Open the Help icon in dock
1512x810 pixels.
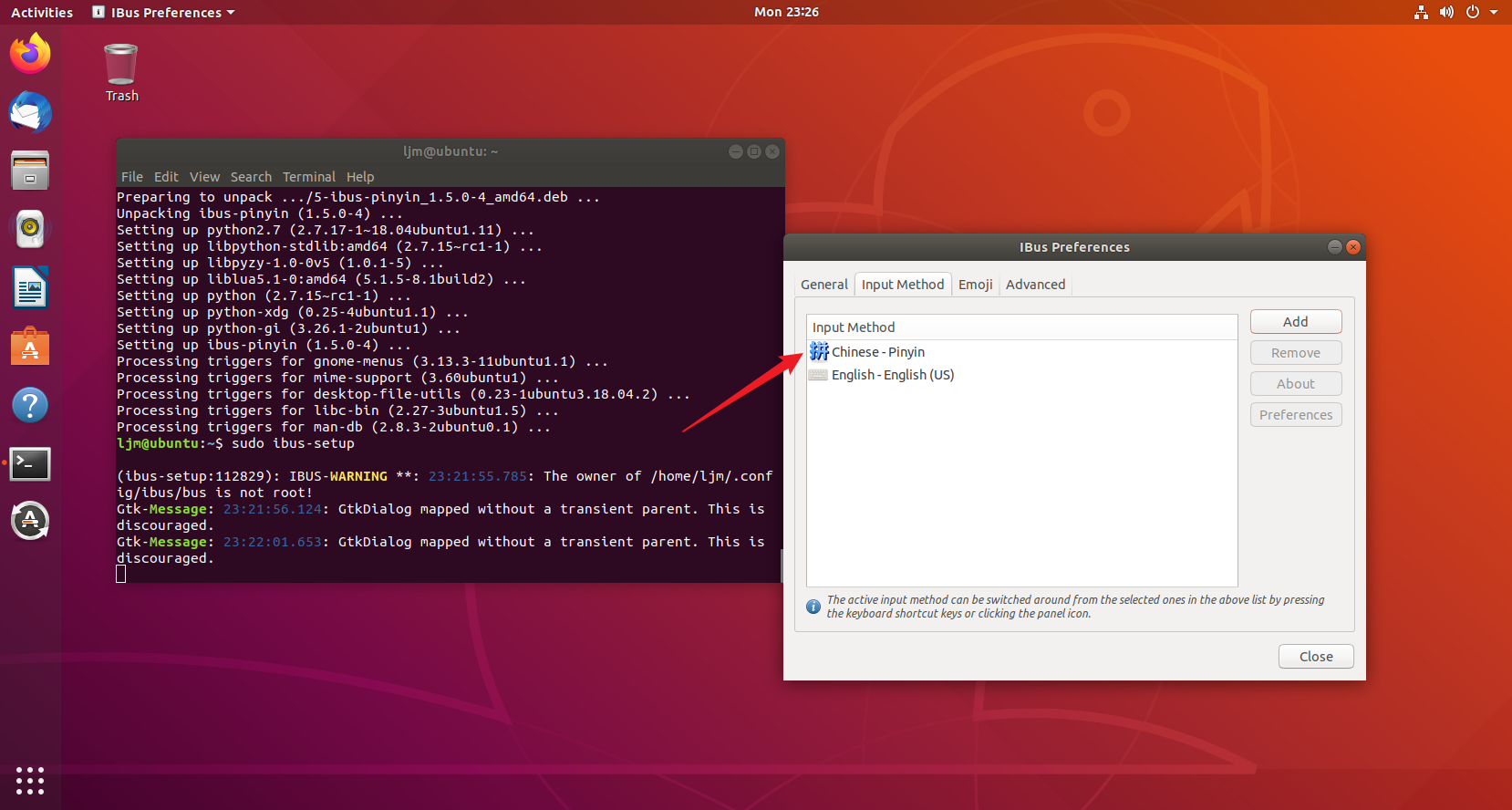point(30,404)
